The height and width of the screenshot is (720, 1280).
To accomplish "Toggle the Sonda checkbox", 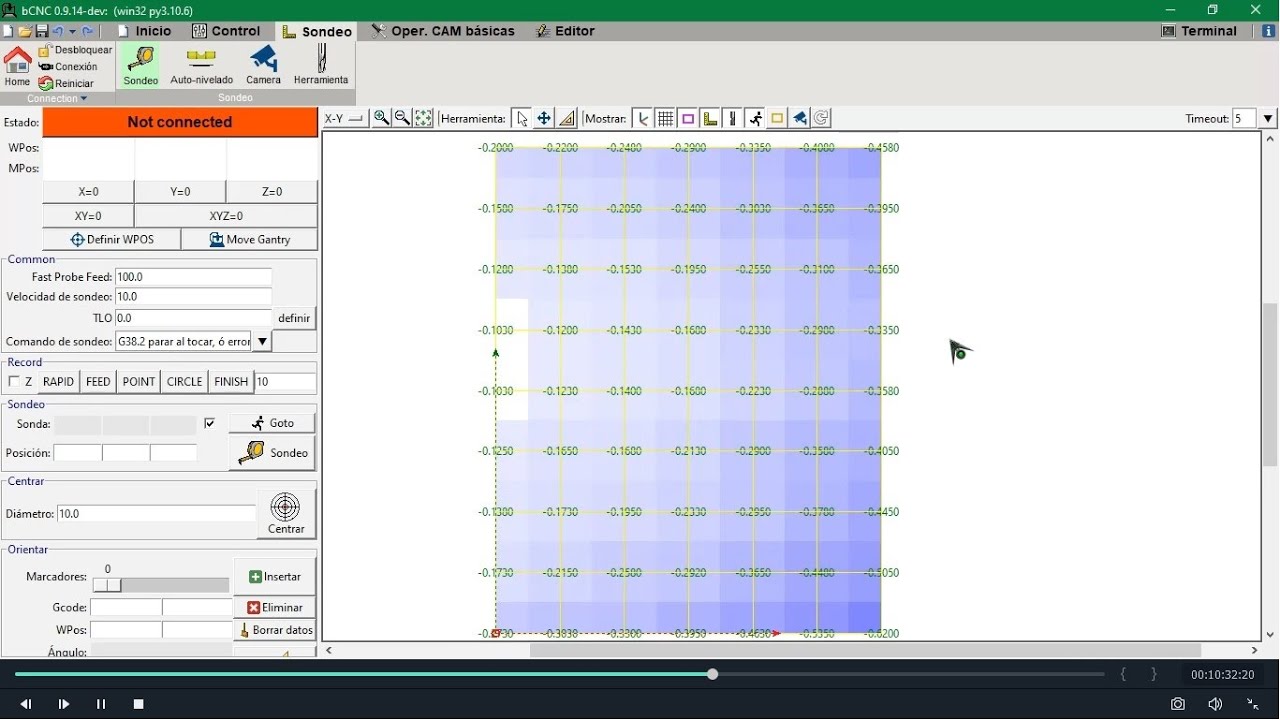I will (209, 423).
